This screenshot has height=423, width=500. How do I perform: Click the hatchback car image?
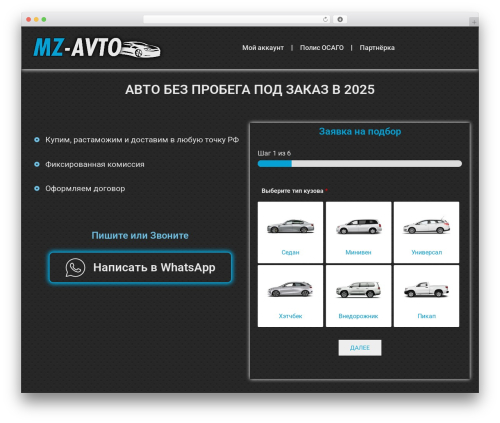(x=290, y=289)
